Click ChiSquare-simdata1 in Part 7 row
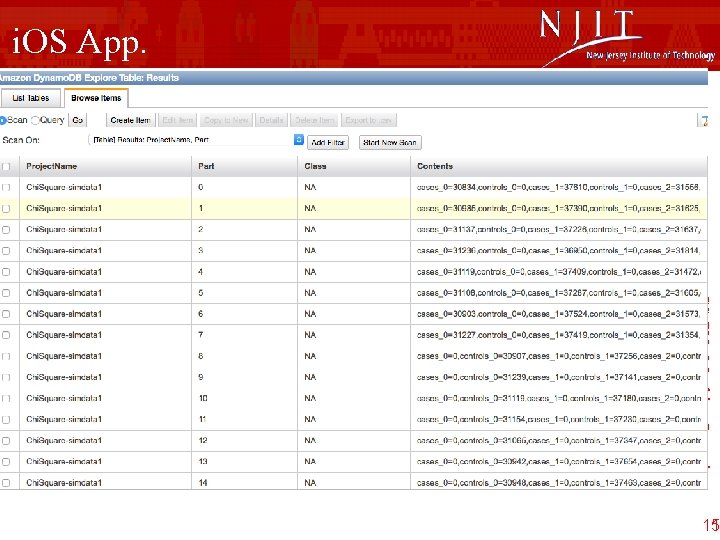This screenshot has height=540, width=720. 64,335
